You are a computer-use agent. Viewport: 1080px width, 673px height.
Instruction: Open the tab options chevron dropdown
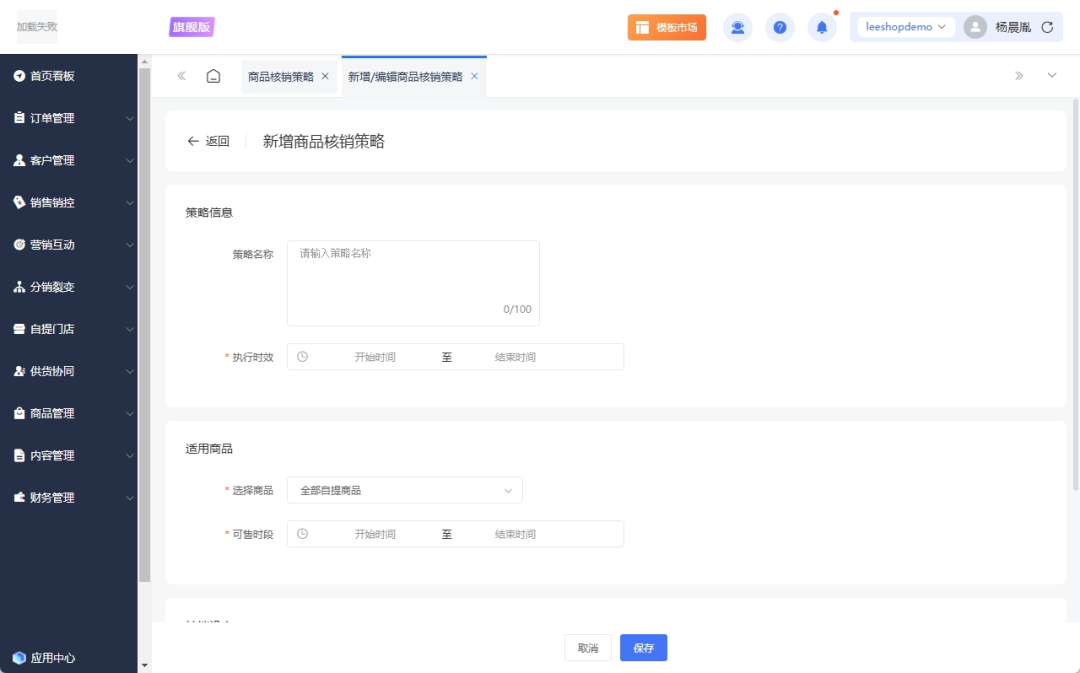[1051, 76]
